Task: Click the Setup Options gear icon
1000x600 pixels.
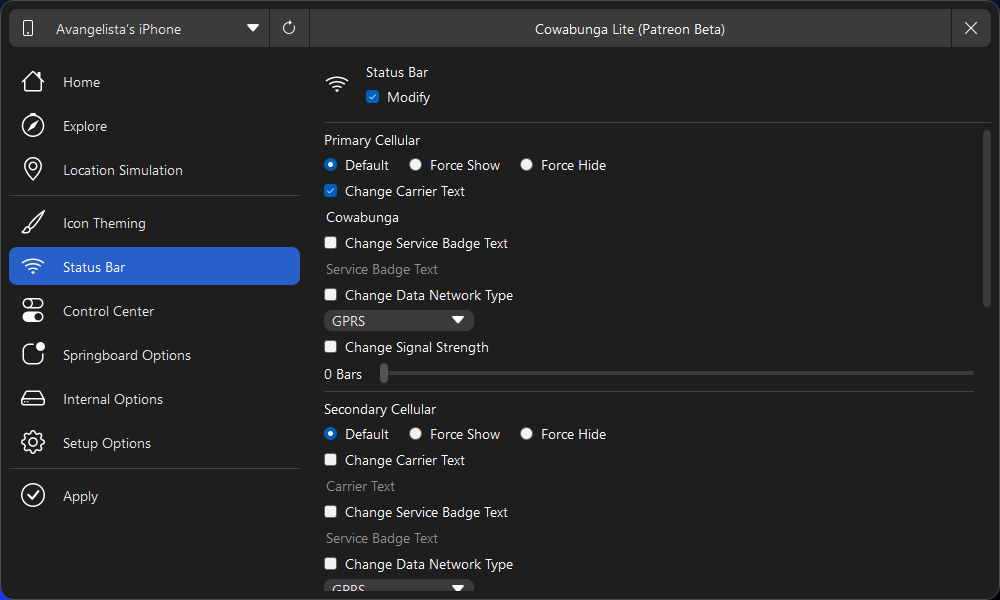Action: pos(33,443)
